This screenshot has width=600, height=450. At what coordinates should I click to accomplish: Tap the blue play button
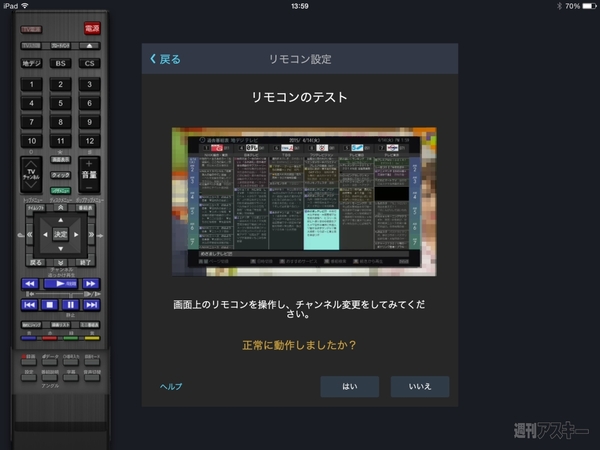point(60,284)
